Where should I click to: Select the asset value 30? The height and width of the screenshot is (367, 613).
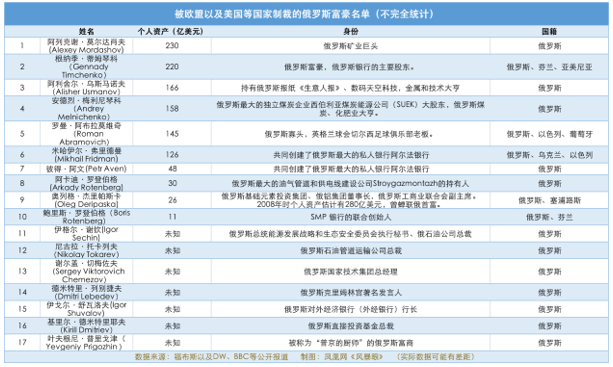172,183
